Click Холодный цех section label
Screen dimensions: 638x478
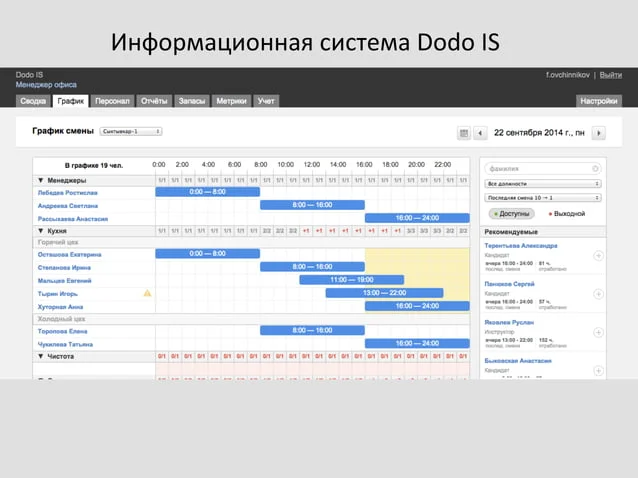tap(61, 319)
